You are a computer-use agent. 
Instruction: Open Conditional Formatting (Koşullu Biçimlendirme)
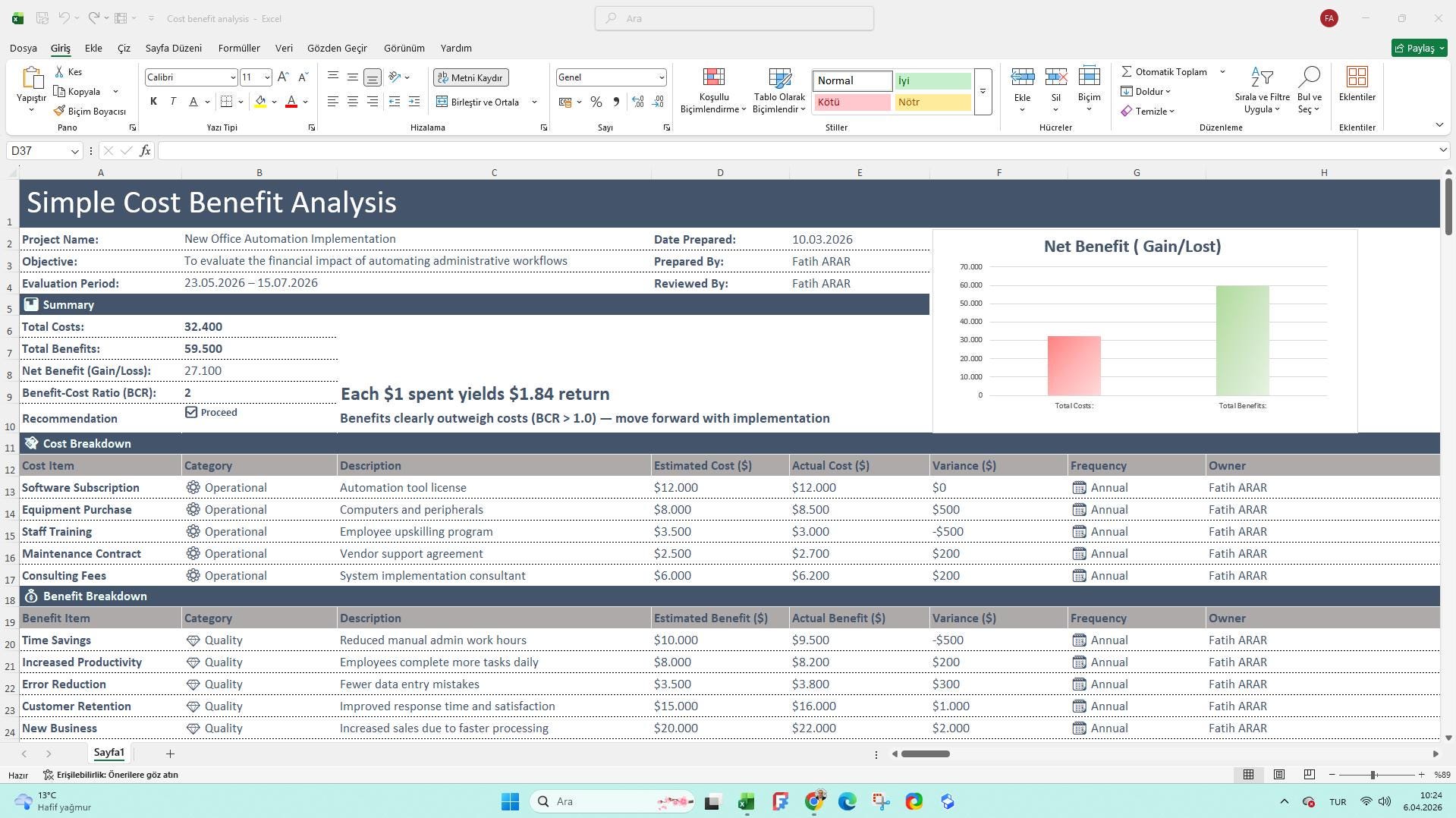(713, 90)
